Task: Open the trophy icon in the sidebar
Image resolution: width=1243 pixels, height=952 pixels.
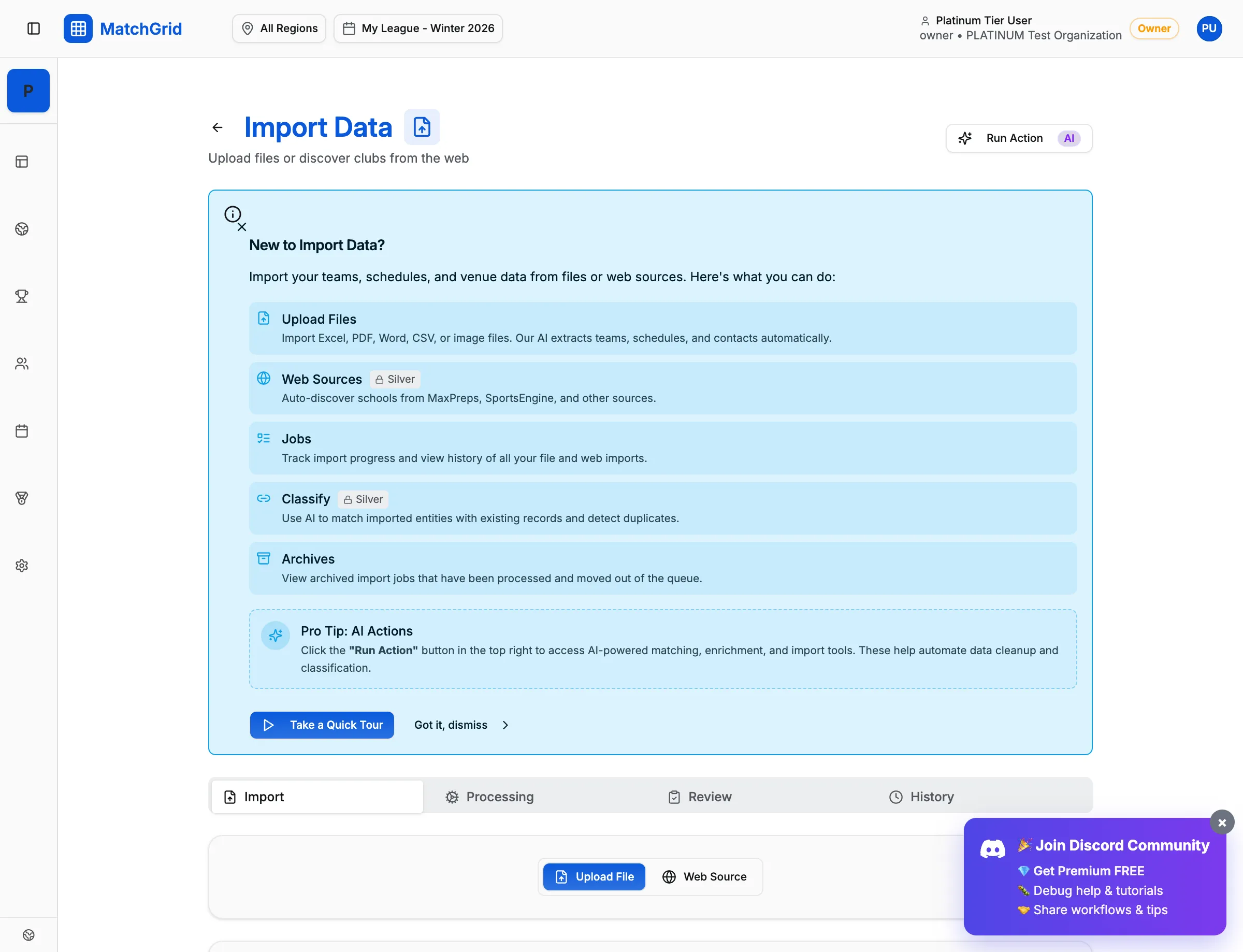Action: click(x=22, y=296)
